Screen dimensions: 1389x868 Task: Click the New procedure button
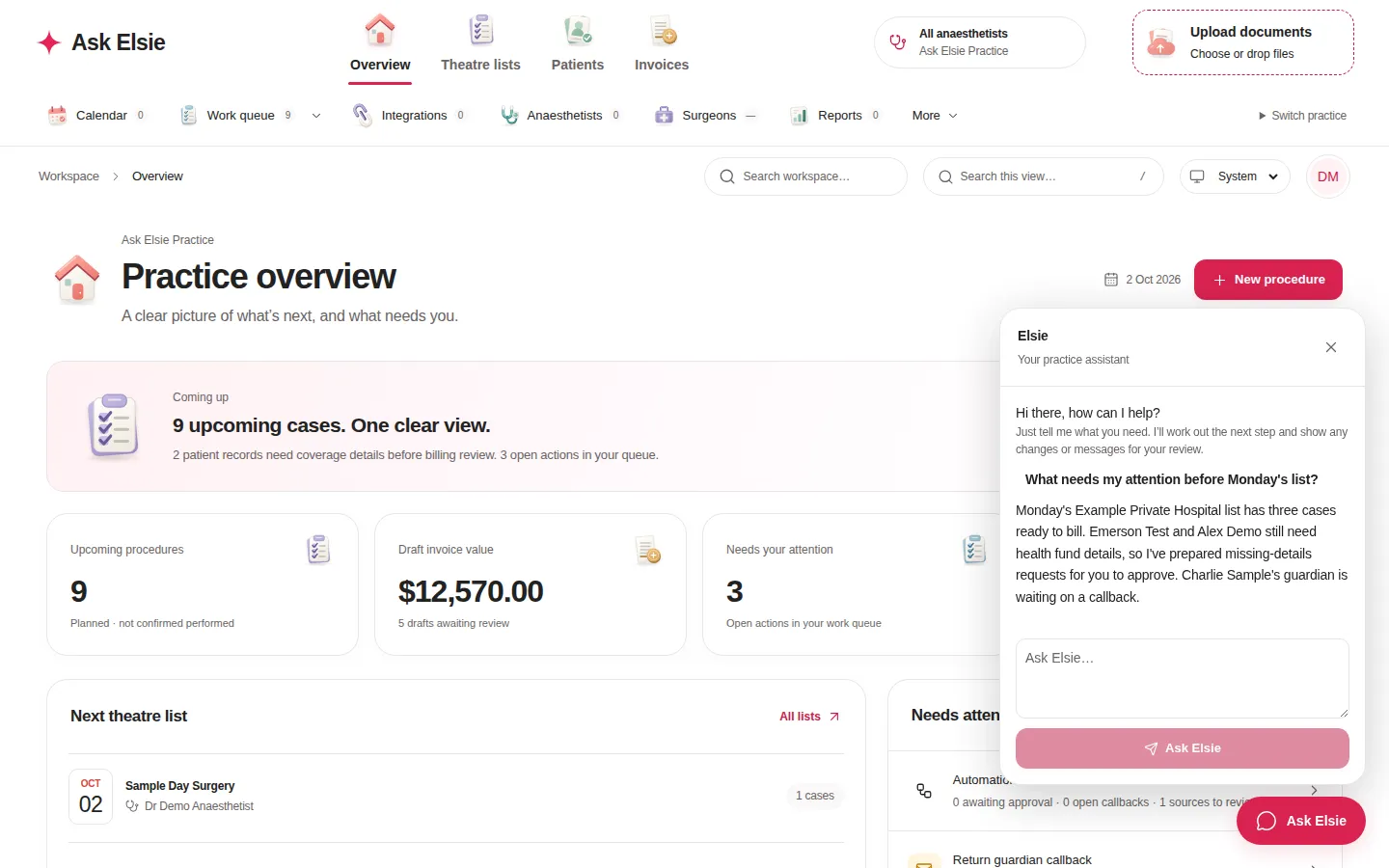click(x=1268, y=280)
